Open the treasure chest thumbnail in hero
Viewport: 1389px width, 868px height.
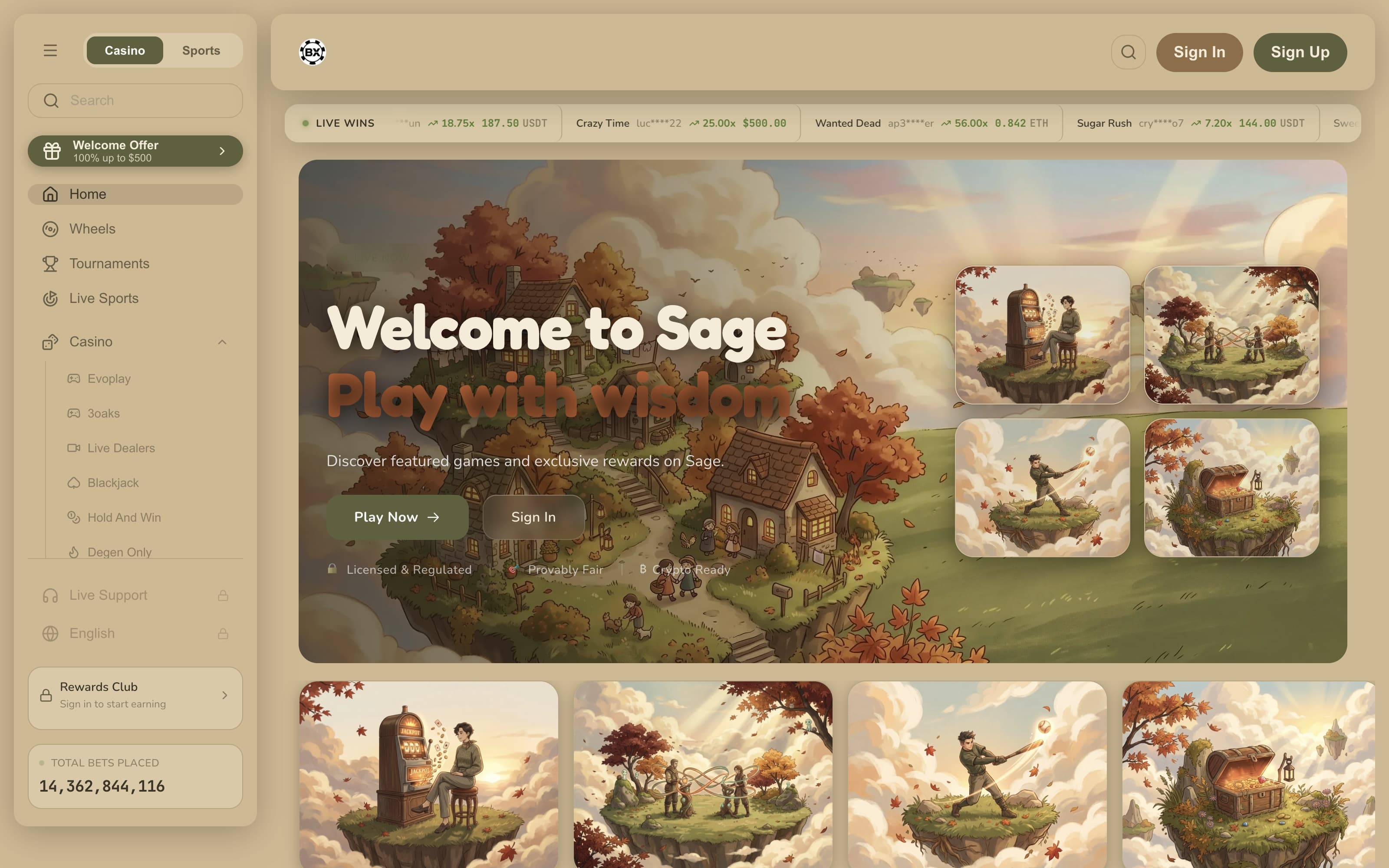tap(1232, 488)
